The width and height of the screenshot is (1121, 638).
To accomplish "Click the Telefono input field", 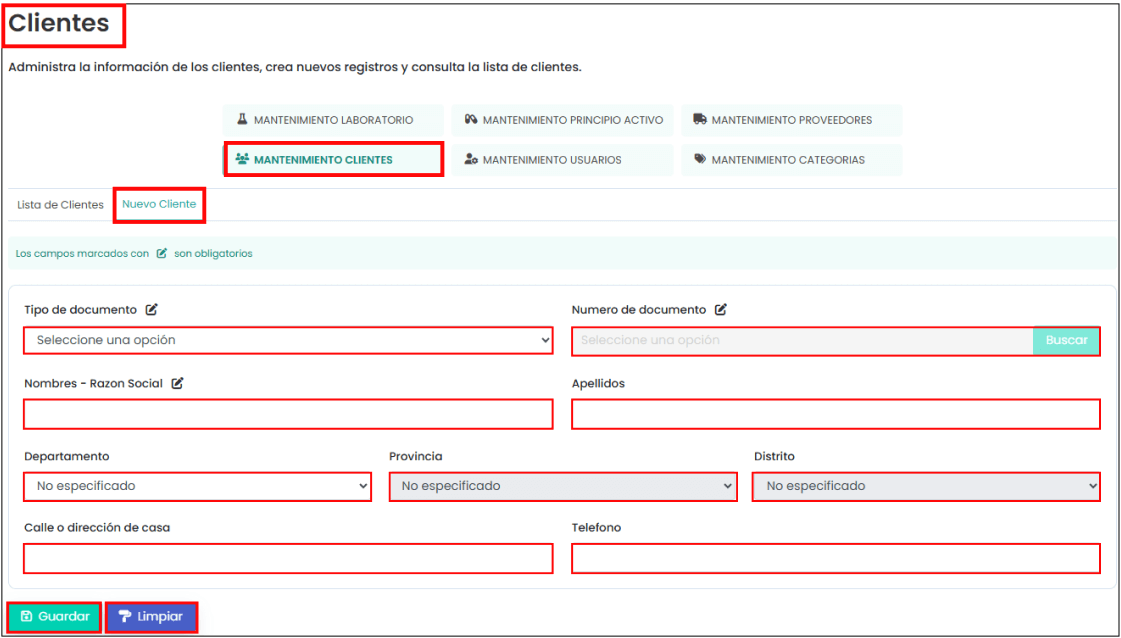I will pos(835,558).
